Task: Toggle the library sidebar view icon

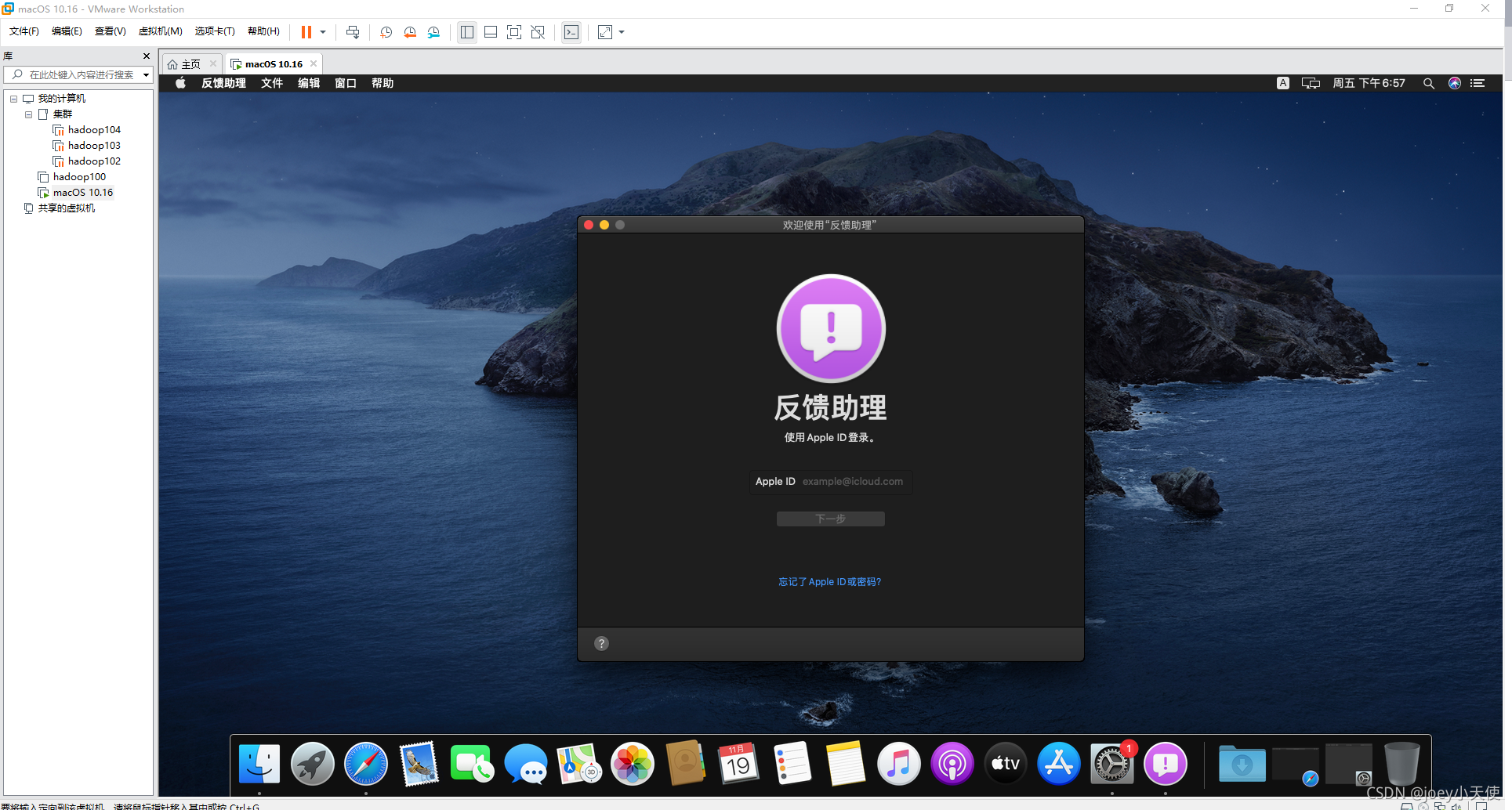Action: pos(467,32)
